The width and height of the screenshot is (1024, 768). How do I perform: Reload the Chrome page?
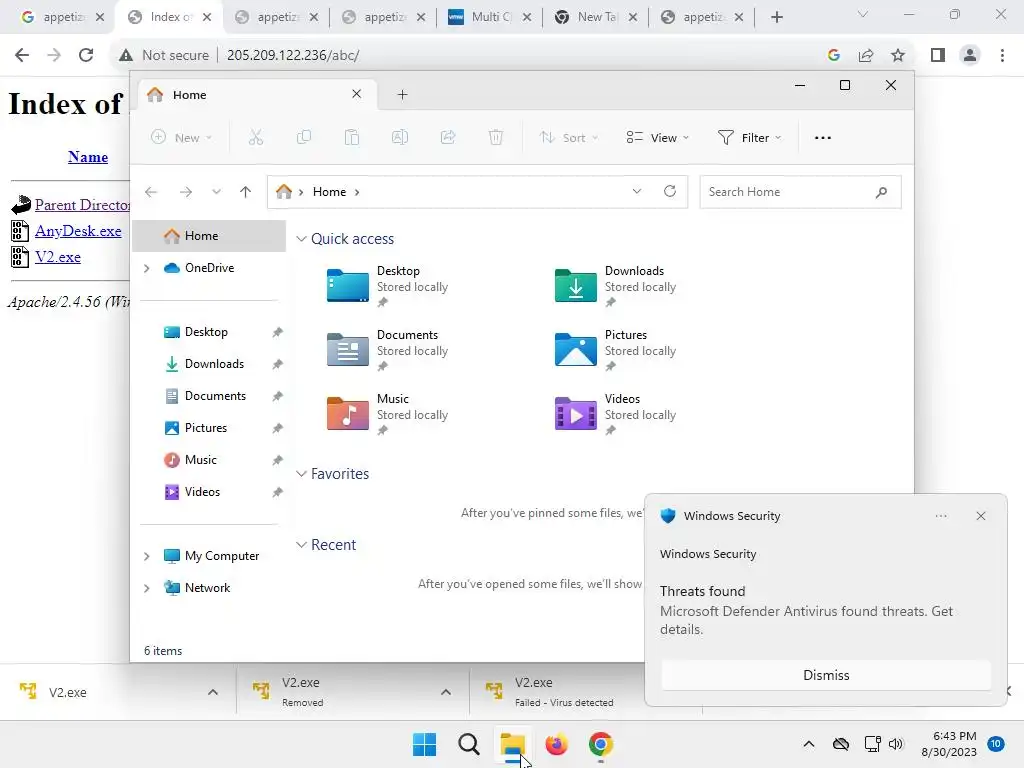(x=86, y=55)
